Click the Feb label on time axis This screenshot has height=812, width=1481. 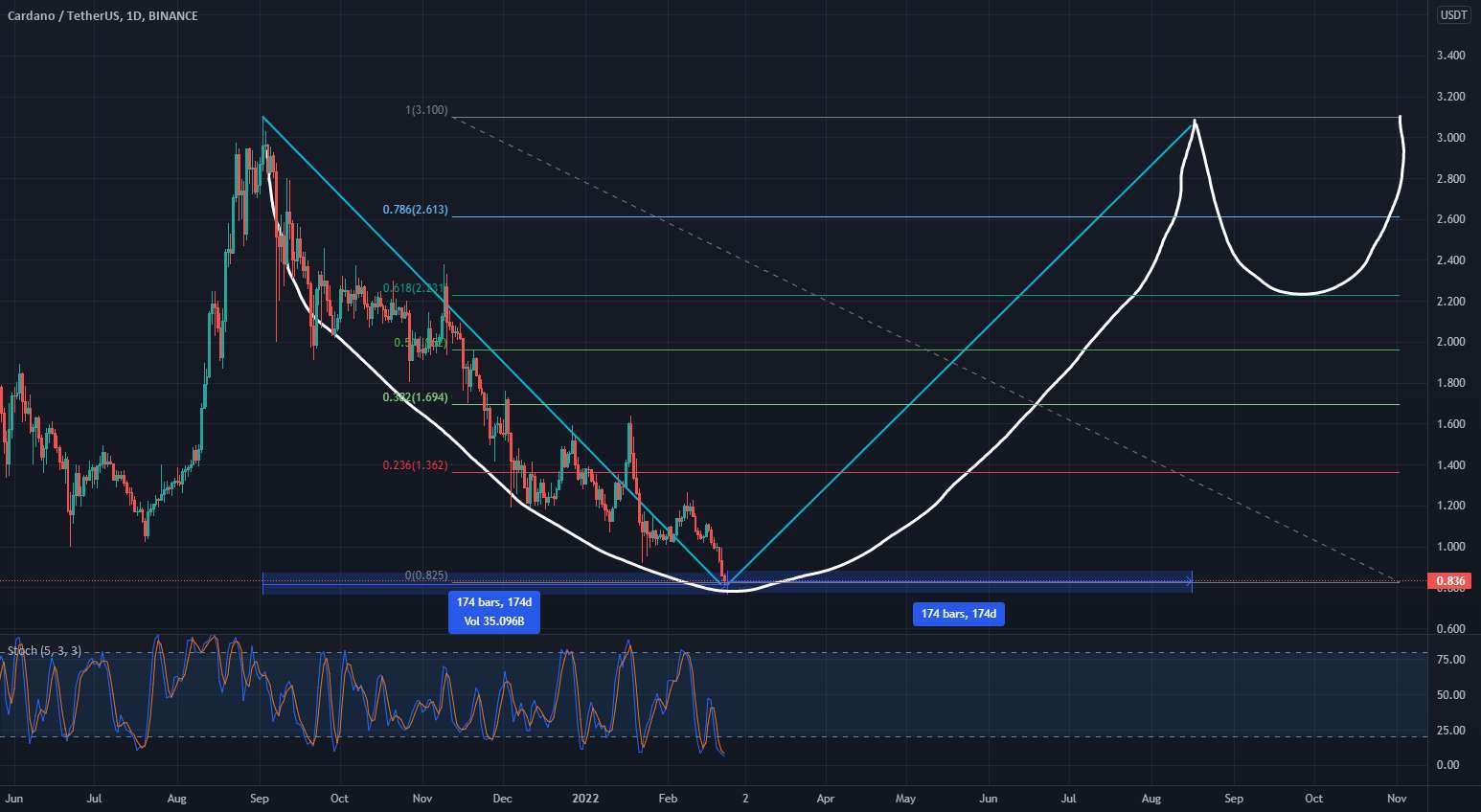(x=669, y=799)
